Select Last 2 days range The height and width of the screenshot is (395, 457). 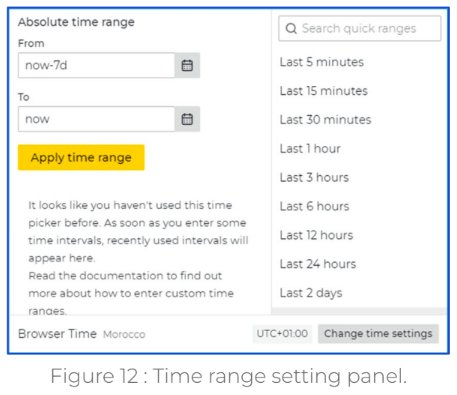click(311, 293)
